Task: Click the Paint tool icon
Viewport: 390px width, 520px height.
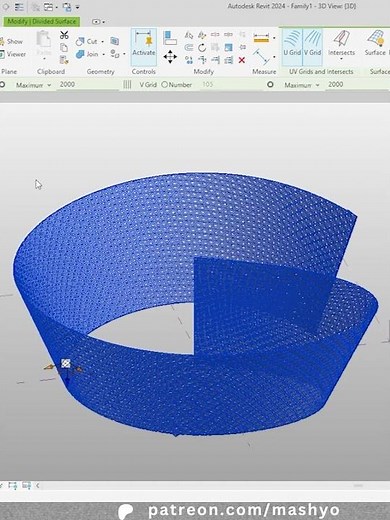Action: (115, 53)
